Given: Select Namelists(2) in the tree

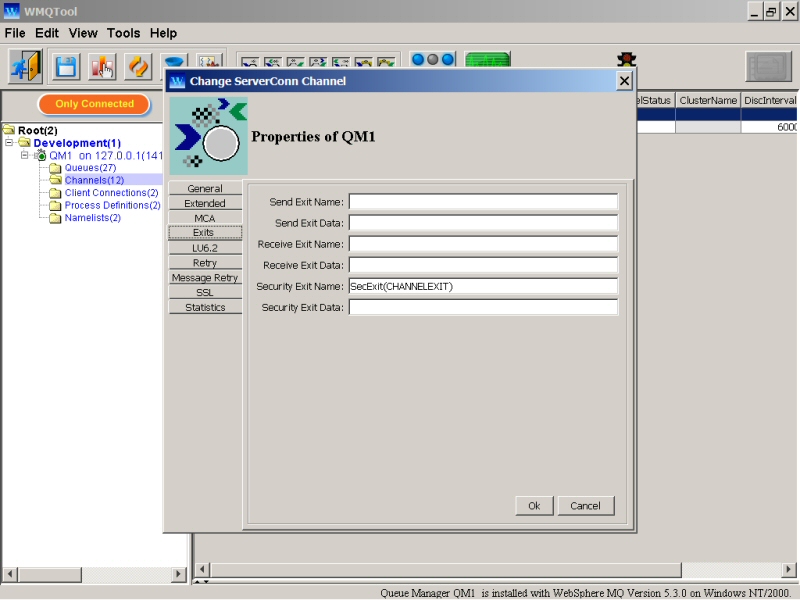Looking at the screenshot, I should coord(93,218).
